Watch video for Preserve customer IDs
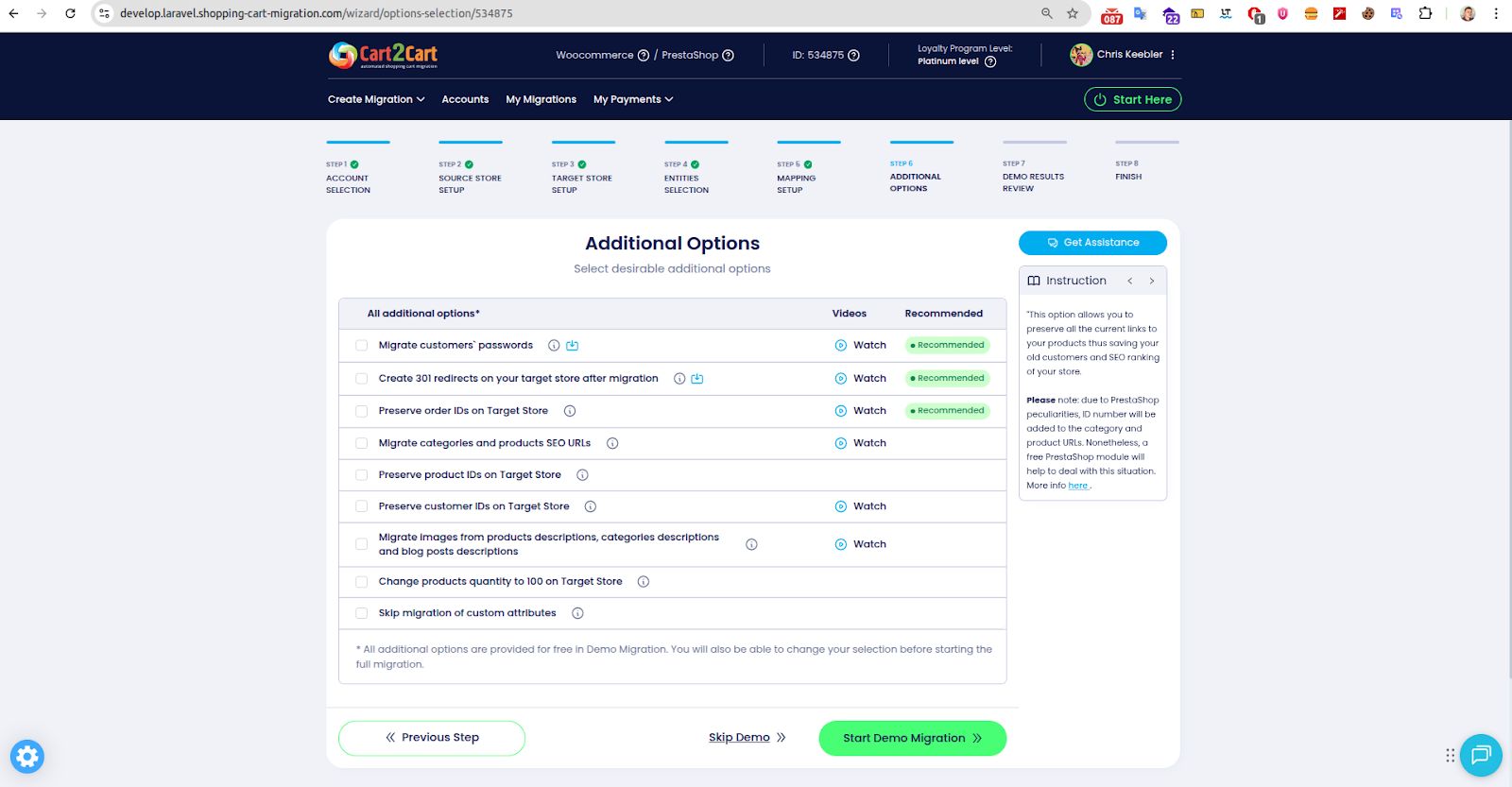The image size is (1512, 787). [861, 506]
